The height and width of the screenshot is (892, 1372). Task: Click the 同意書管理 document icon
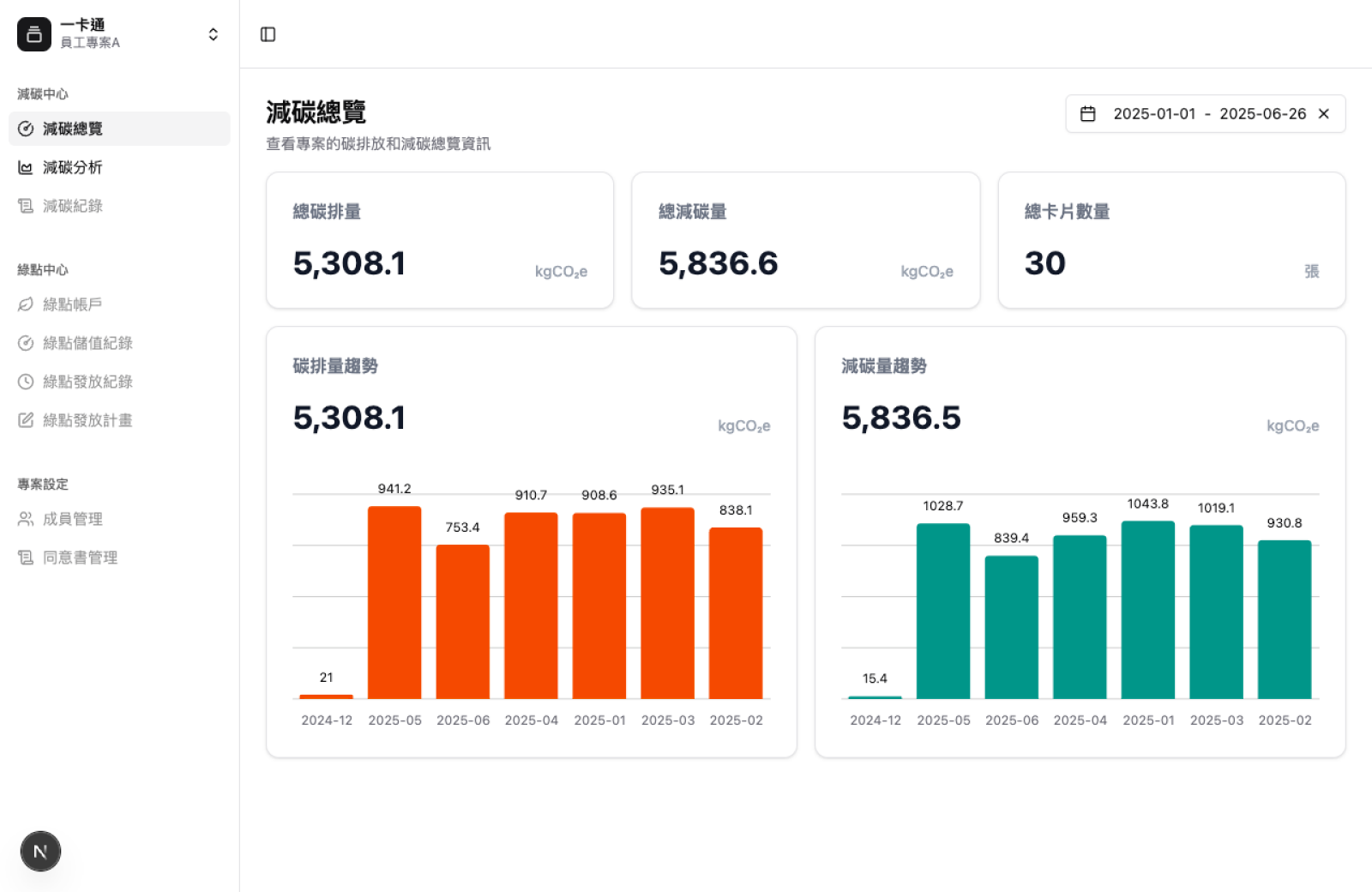(x=27, y=557)
